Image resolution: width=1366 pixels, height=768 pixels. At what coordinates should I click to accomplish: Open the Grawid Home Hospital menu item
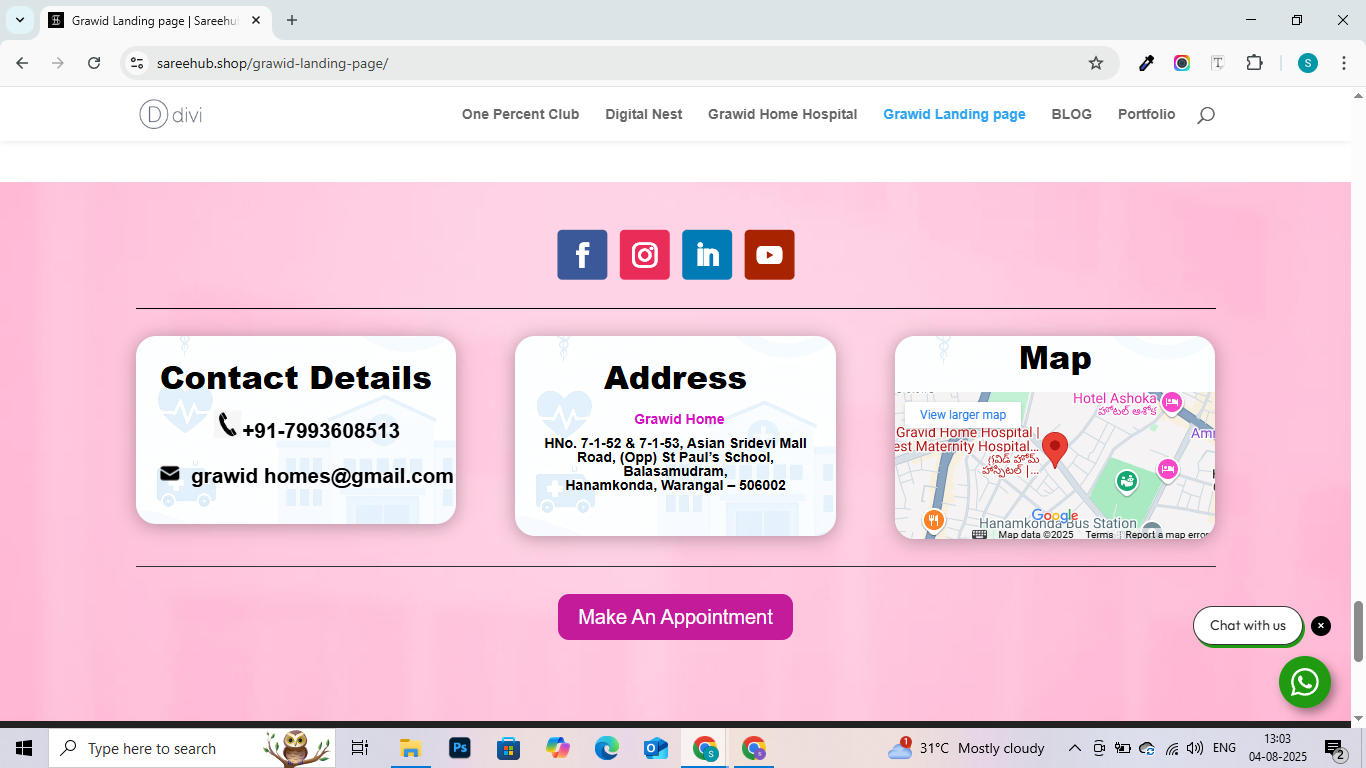tap(782, 114)
